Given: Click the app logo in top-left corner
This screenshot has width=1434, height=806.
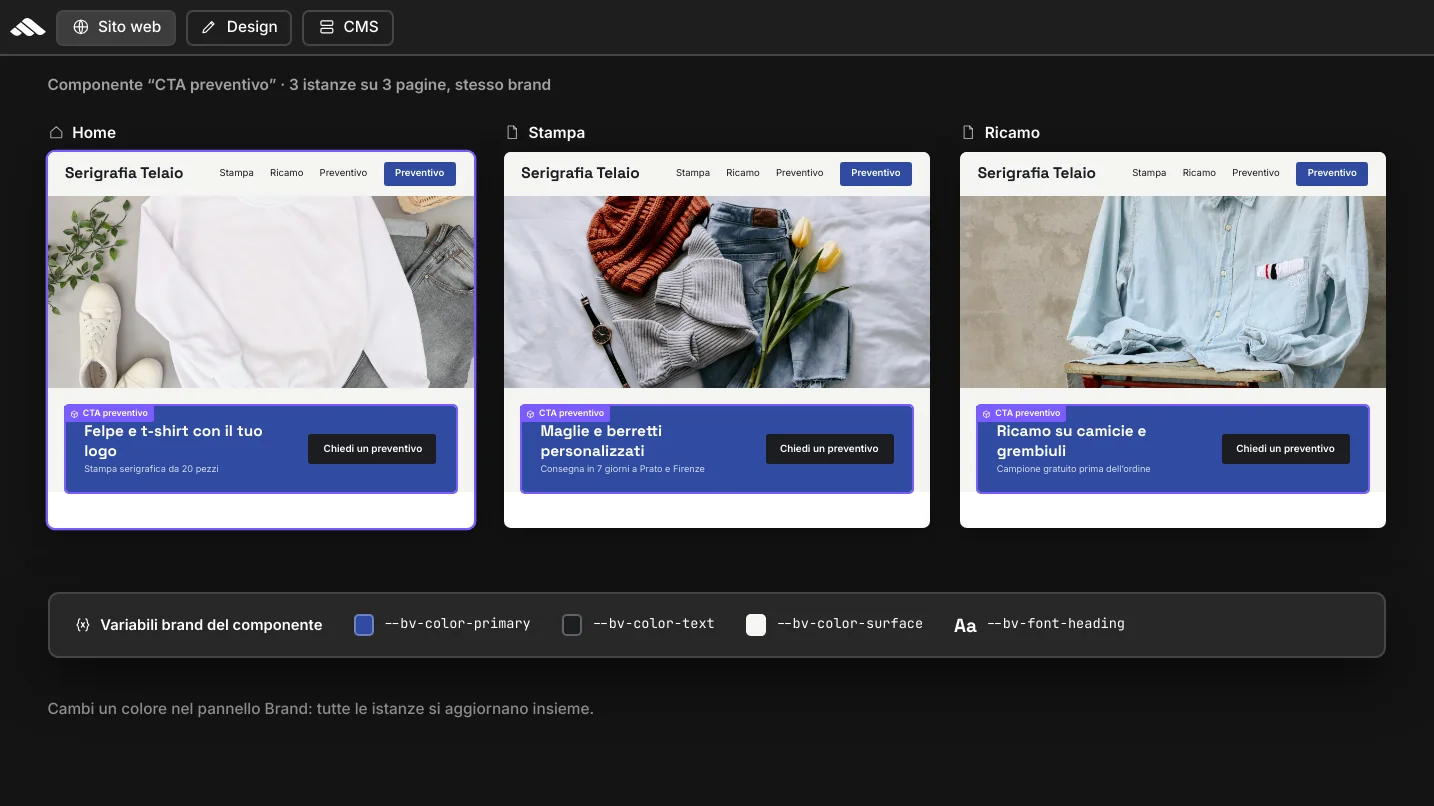Looking at the screenshot, I should coord(28,27).
